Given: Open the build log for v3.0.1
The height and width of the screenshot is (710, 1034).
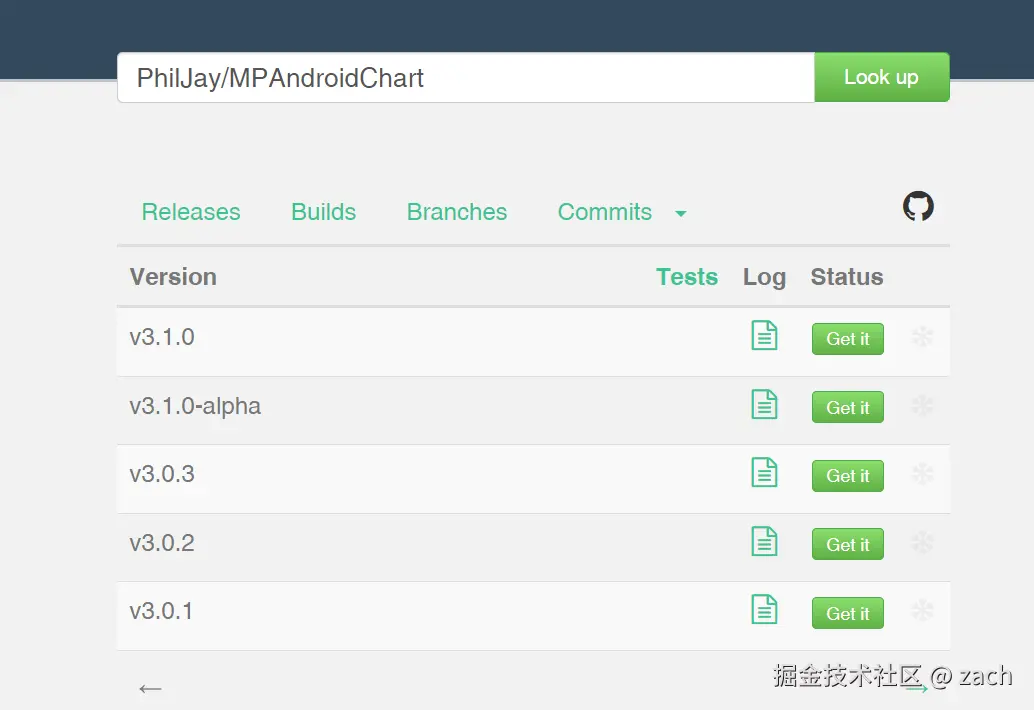Looking at the screenshot, I should (x=764, y=610).
